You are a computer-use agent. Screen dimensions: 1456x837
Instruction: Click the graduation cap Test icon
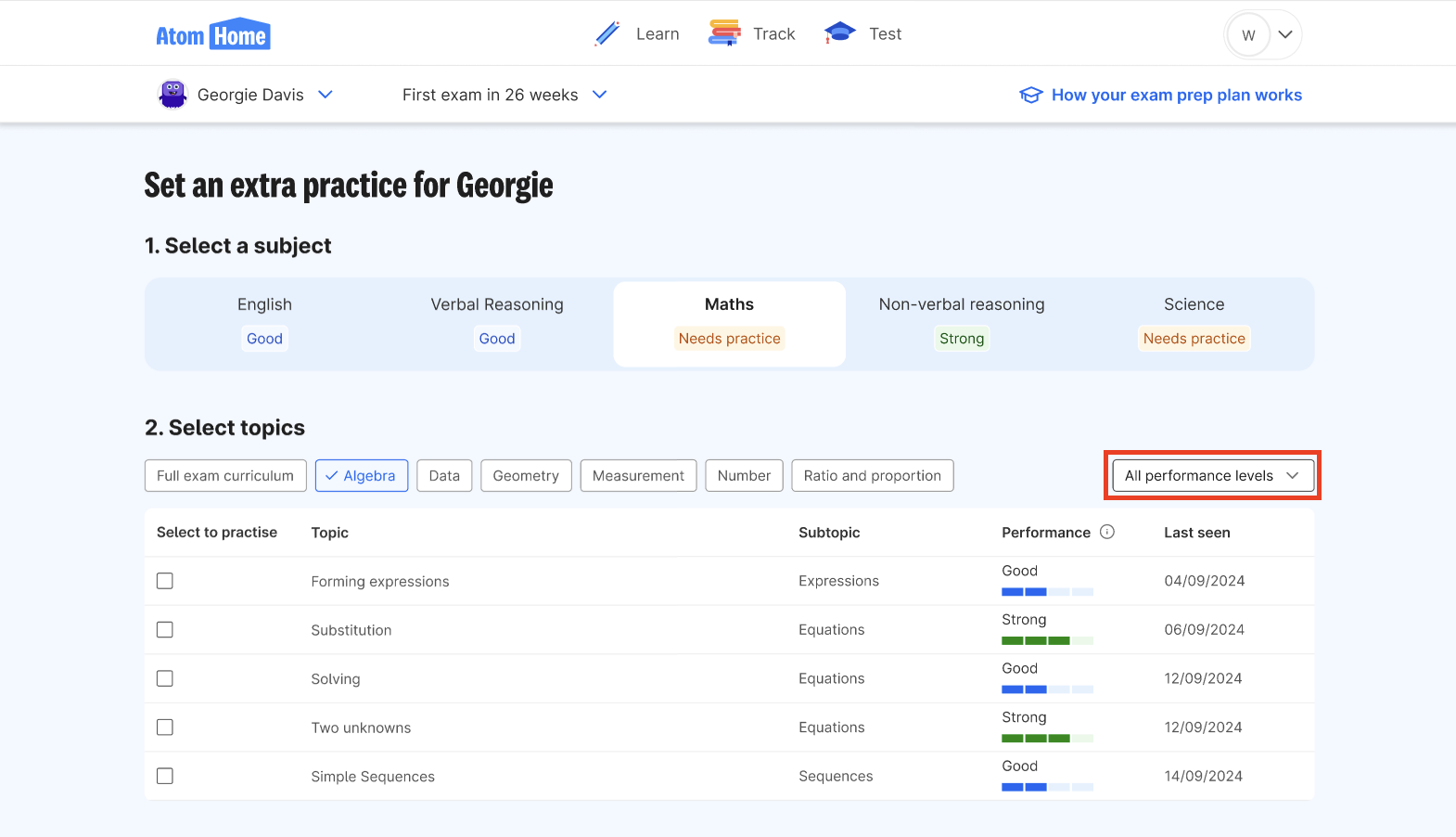pos(839,33)
